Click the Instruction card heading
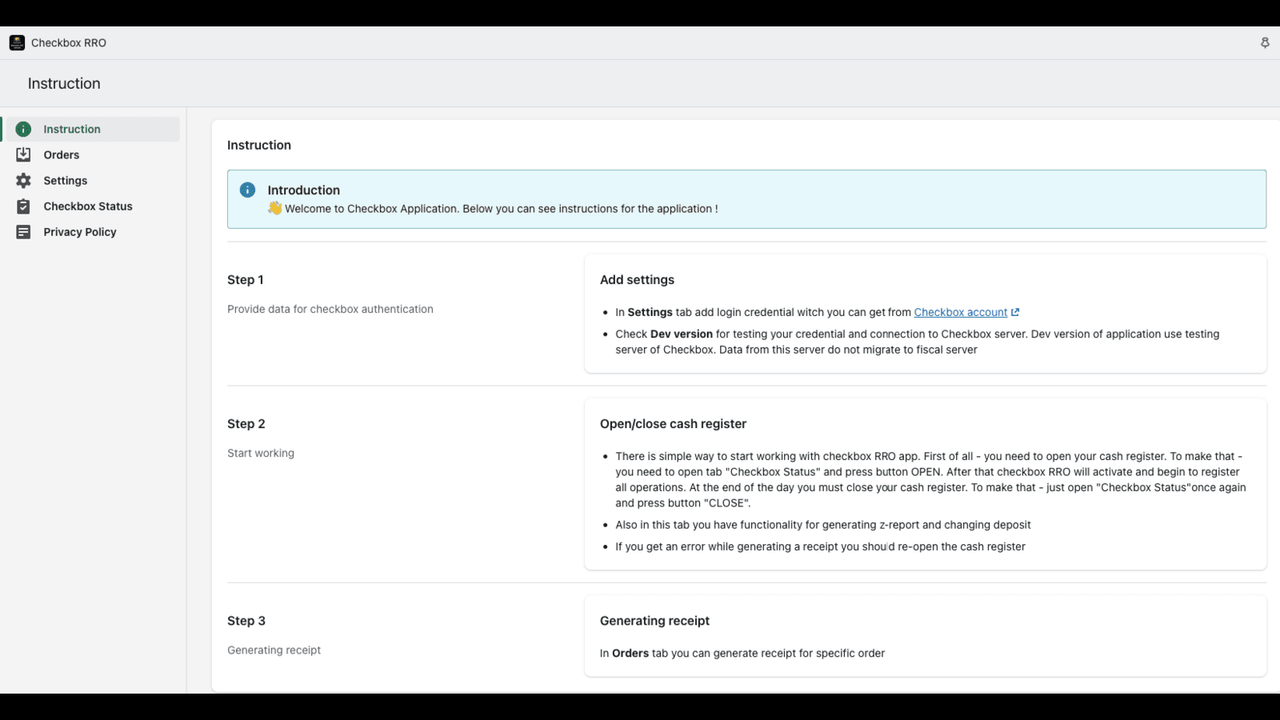The height and width of the screenshot is (720, 1280). click(259, 145)
